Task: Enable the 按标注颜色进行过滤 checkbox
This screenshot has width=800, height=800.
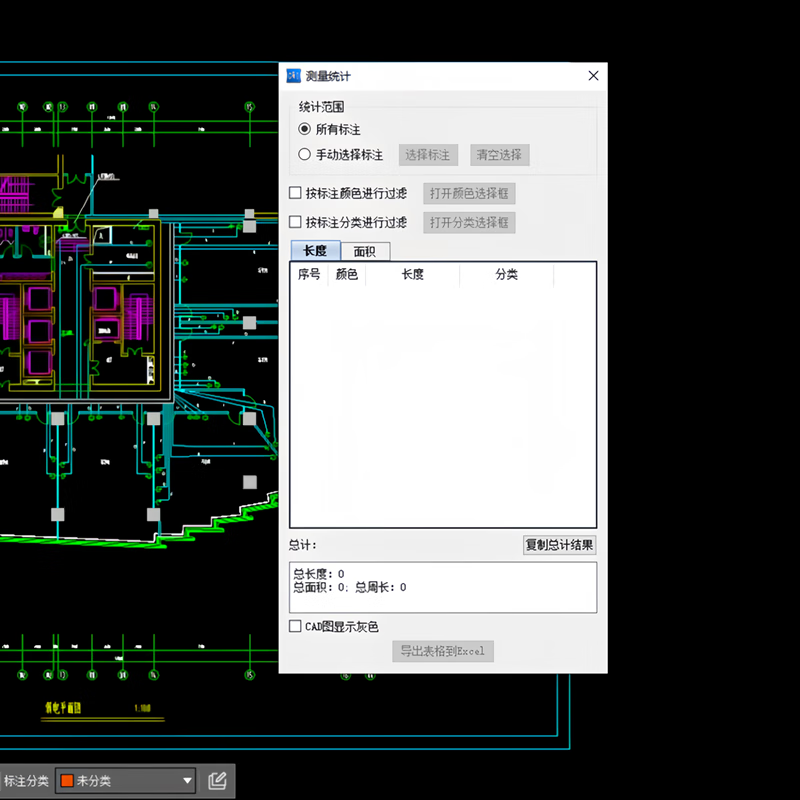Action: (x=295, y=193)
